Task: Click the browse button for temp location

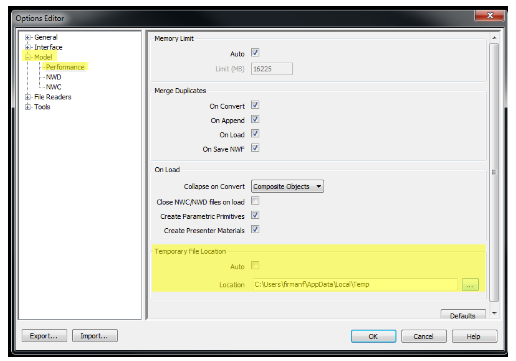Action: coord(470,285)
